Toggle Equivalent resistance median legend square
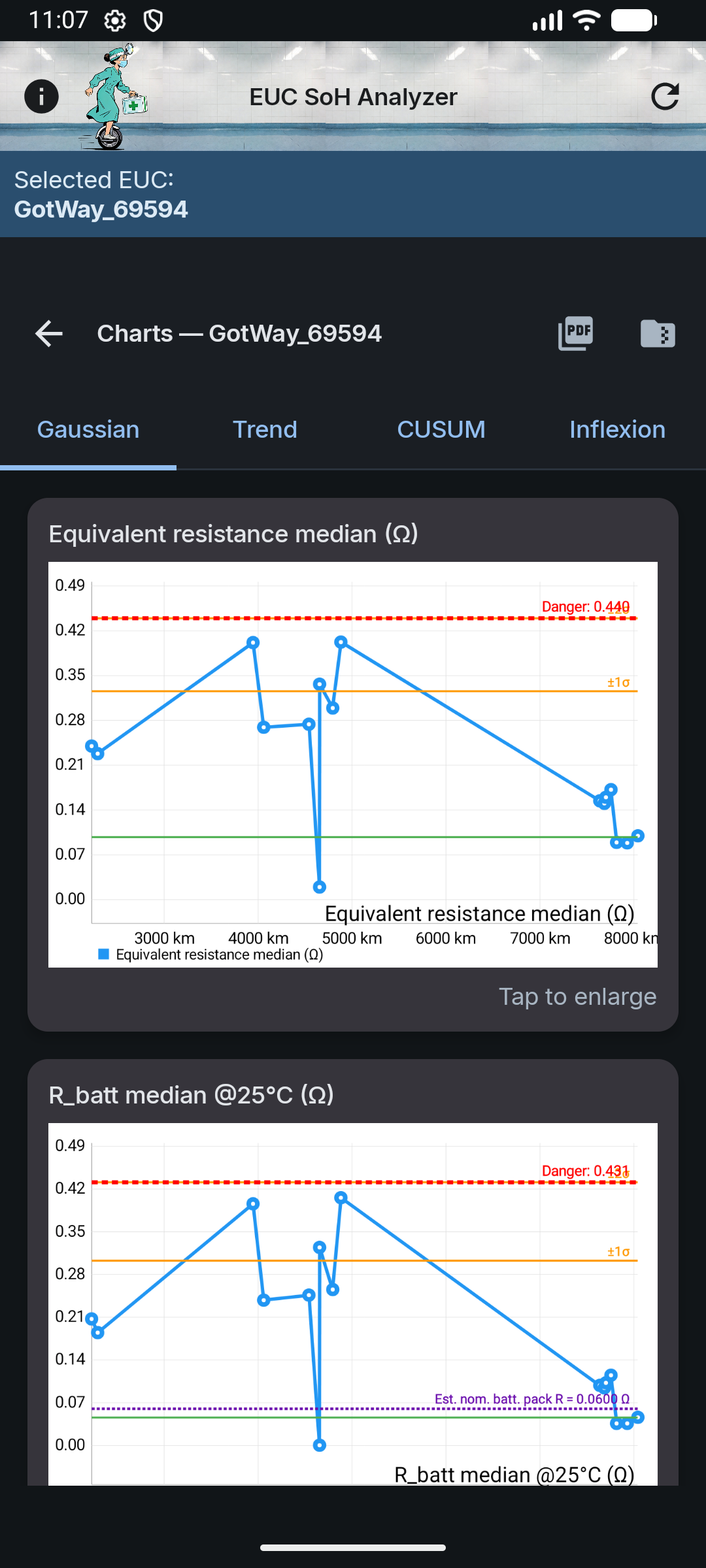The image size is (706, 1568). point(103,955)
